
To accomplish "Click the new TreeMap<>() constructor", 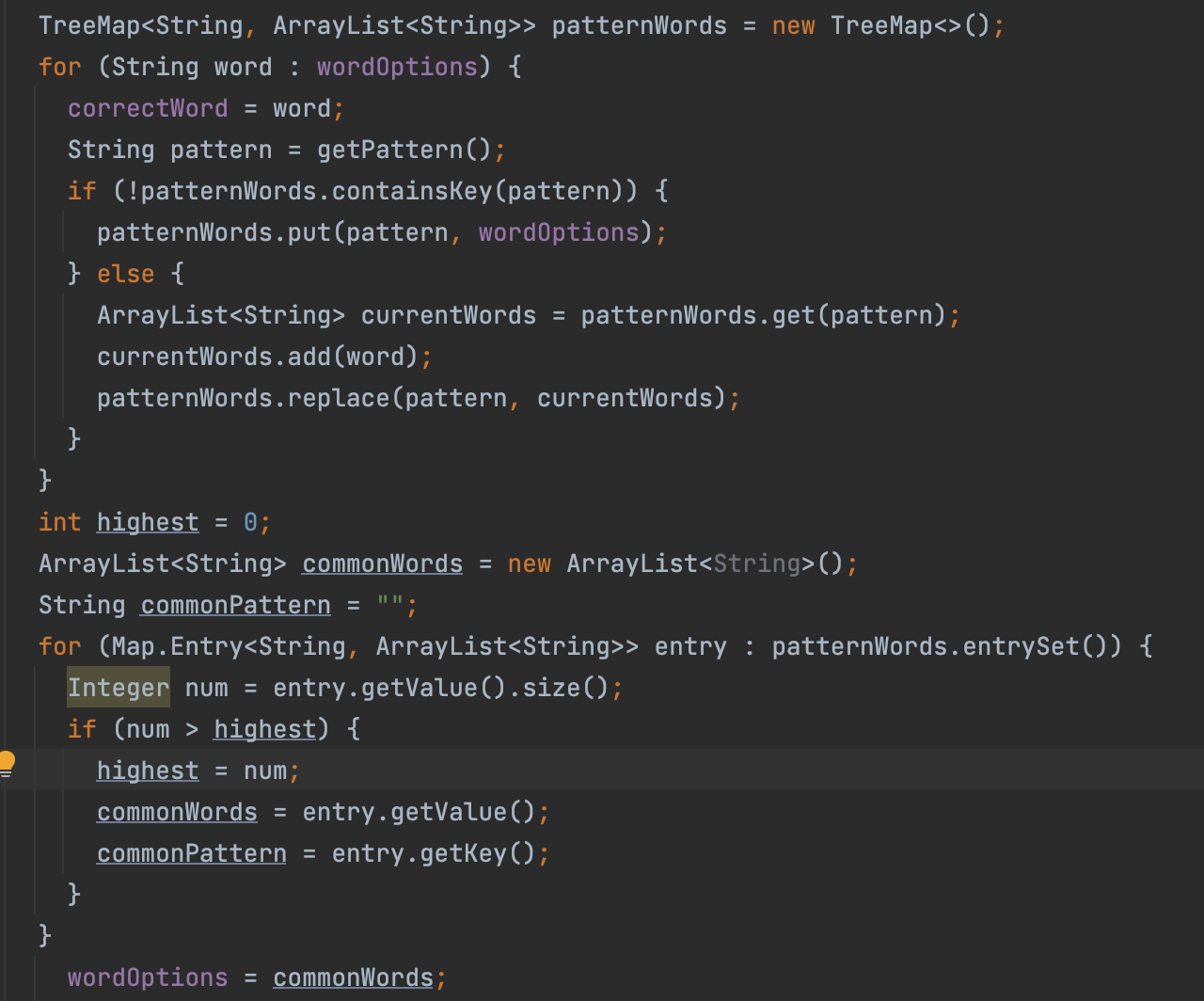I will click(887, 25).
